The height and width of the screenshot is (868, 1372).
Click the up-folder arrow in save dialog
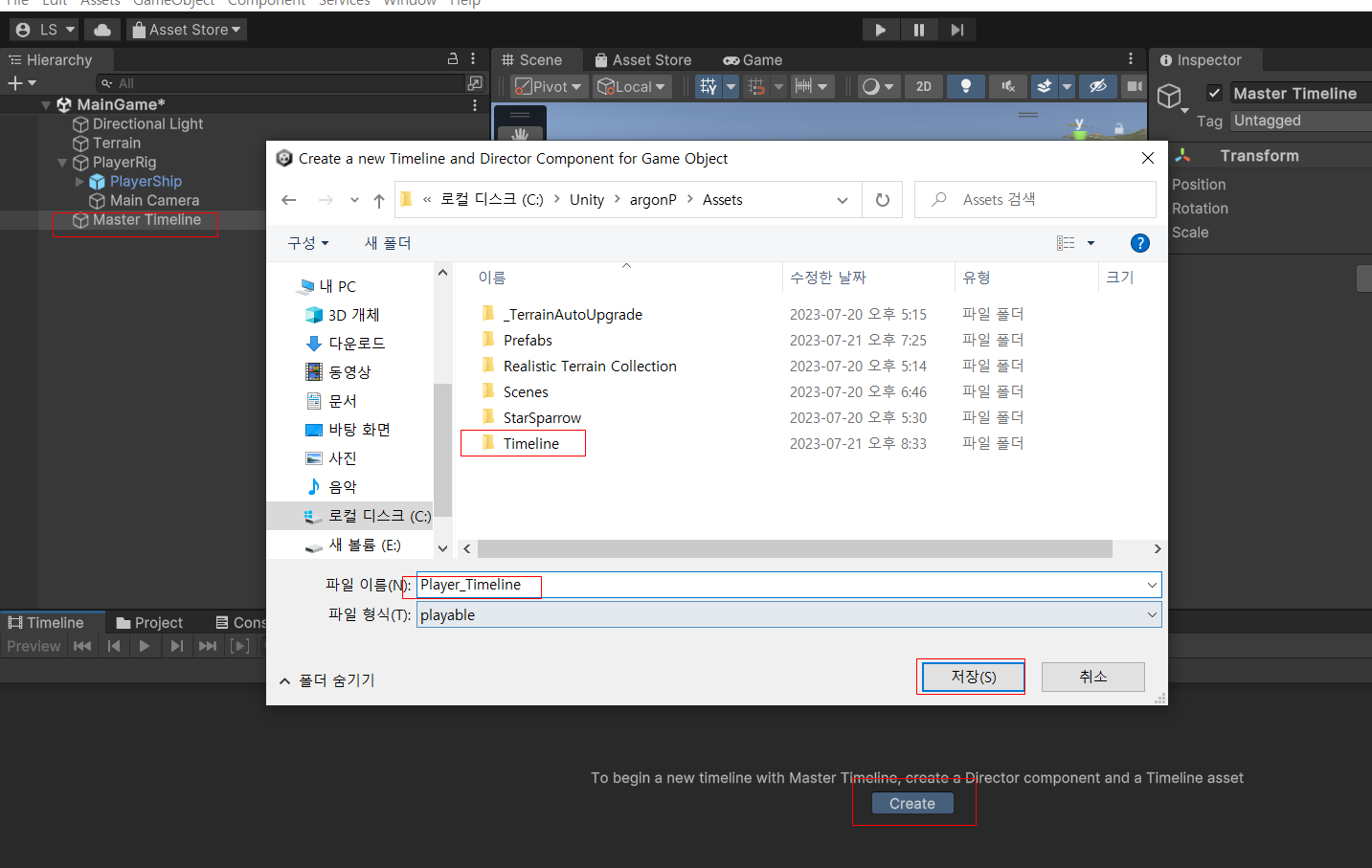pyautogui.click(x=379, y=200)
